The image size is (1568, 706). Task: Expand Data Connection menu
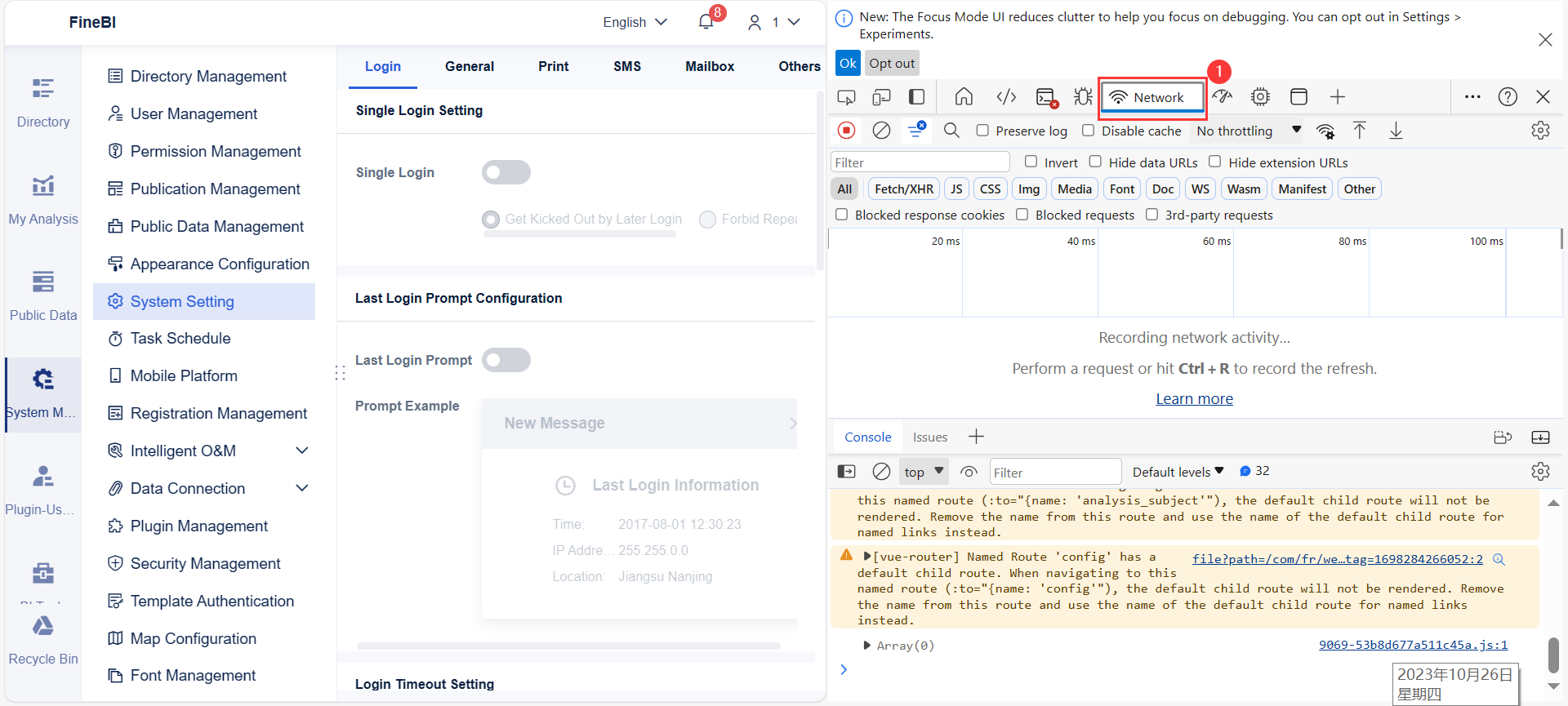[x=302, y=488]
